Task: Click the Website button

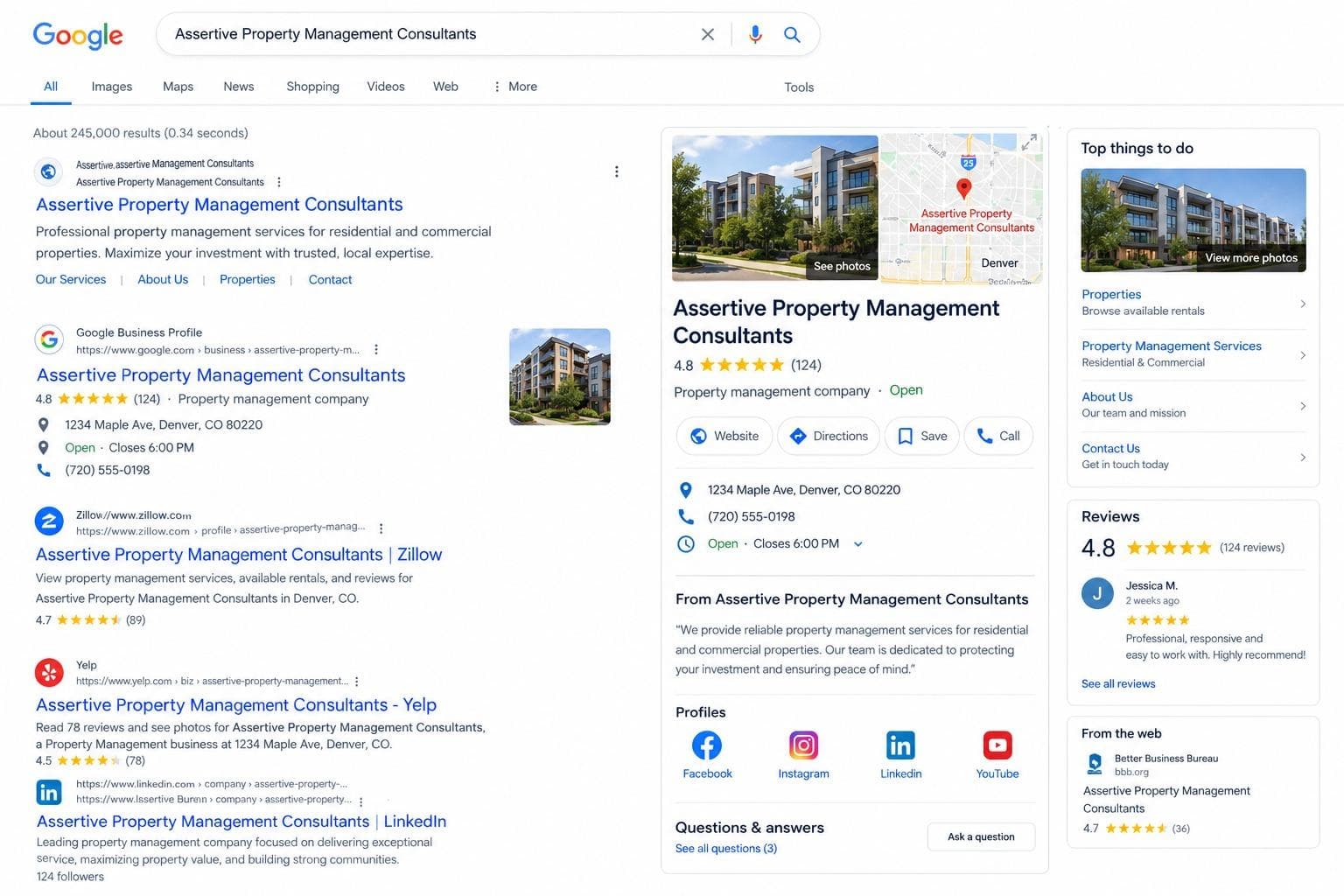Action: point(724,436)
